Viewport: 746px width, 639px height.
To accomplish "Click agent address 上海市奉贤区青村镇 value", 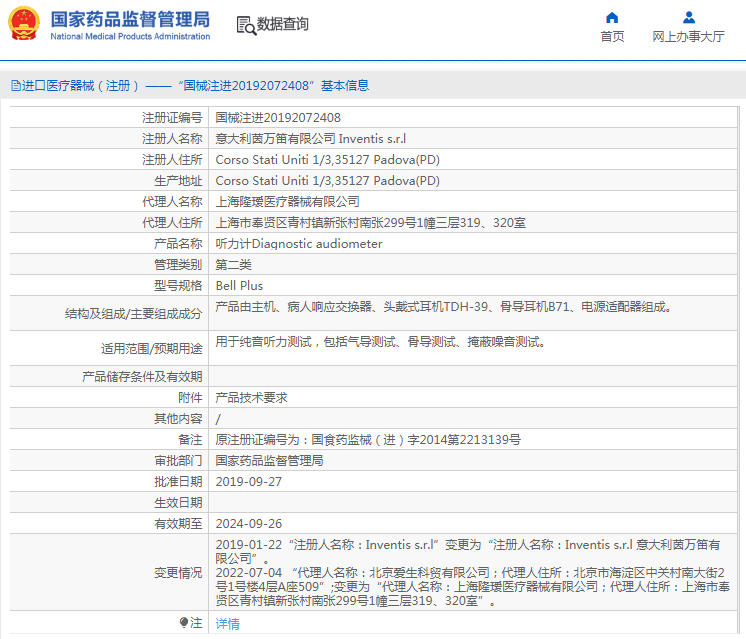I will [x=371, y=223].
